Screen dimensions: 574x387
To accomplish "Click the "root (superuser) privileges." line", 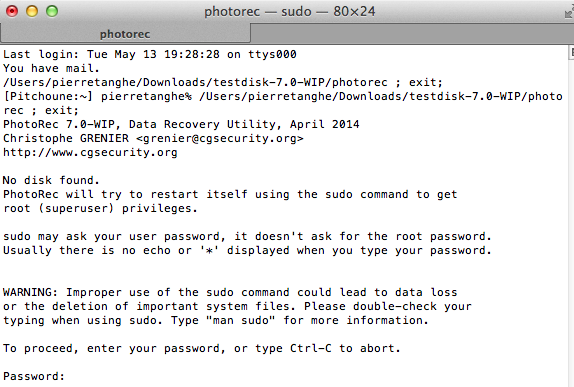I will click(x=100, y=208).
